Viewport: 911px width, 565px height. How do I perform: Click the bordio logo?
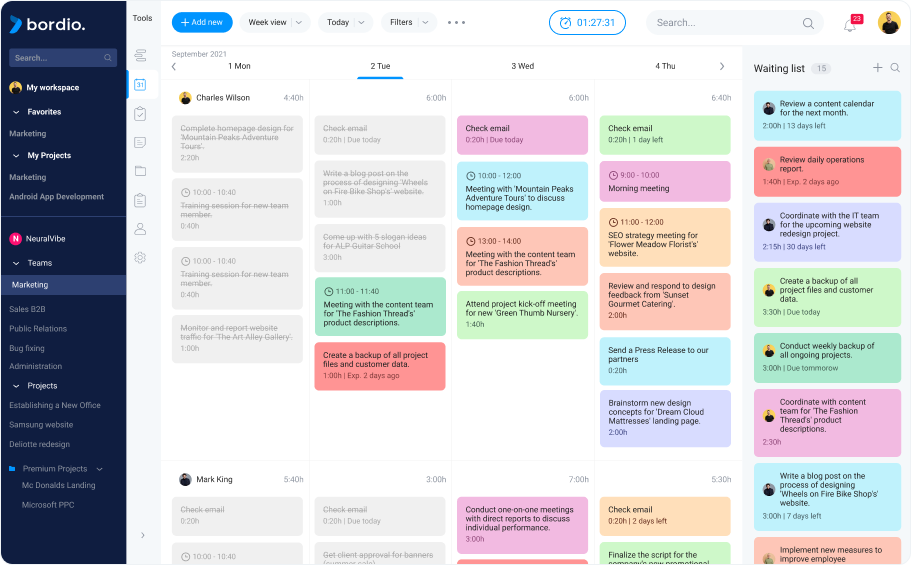[x=48, y=24]
